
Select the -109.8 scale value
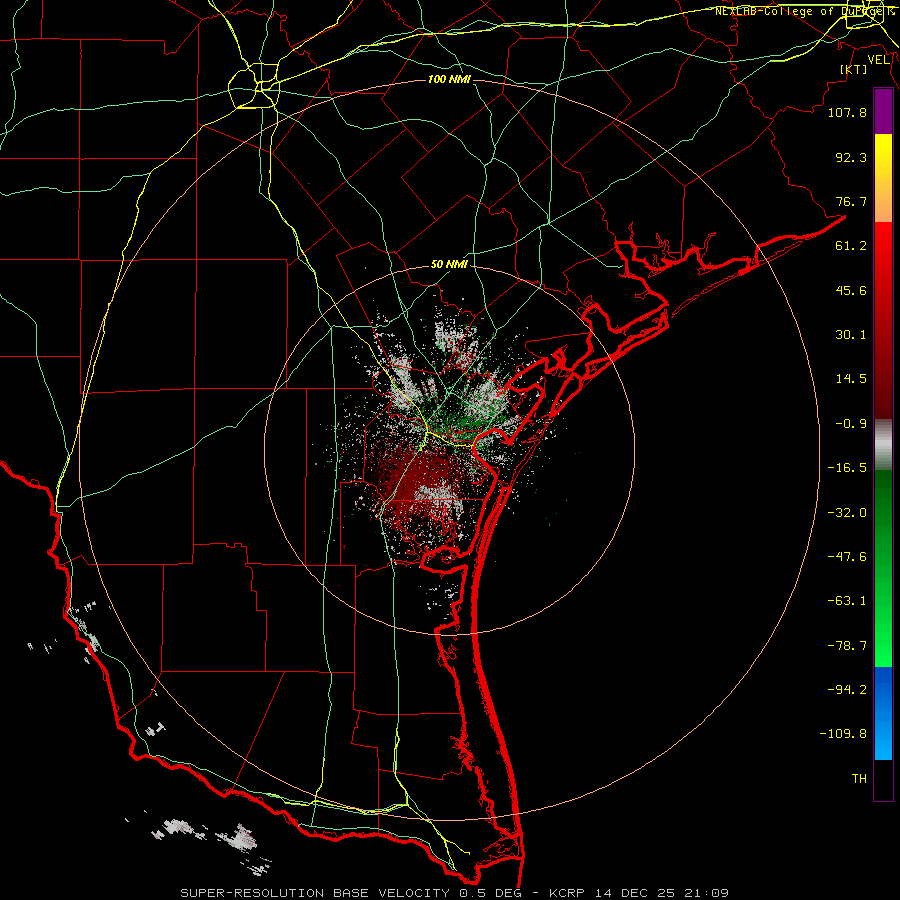point(843,734)
